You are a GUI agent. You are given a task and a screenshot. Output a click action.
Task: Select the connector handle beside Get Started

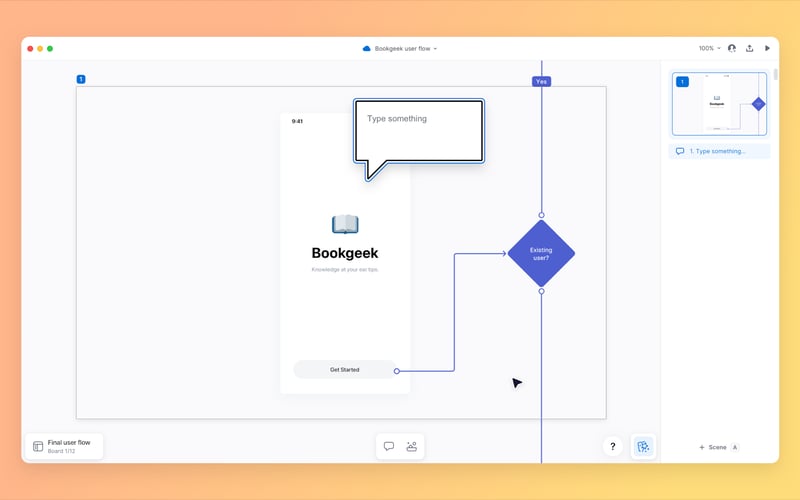point(397,371)
